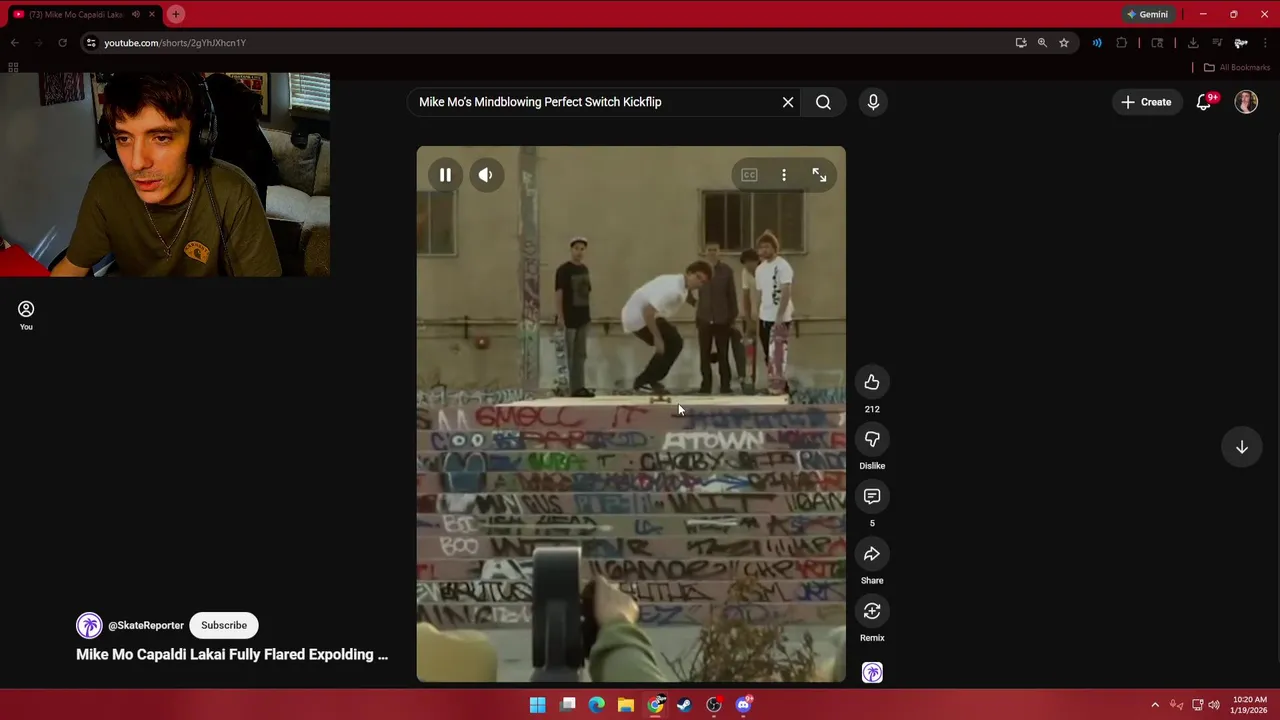Mute the Shorts player volume
Image resolution: width=1280 pixels, height=720 pixels.
point(485,175)
